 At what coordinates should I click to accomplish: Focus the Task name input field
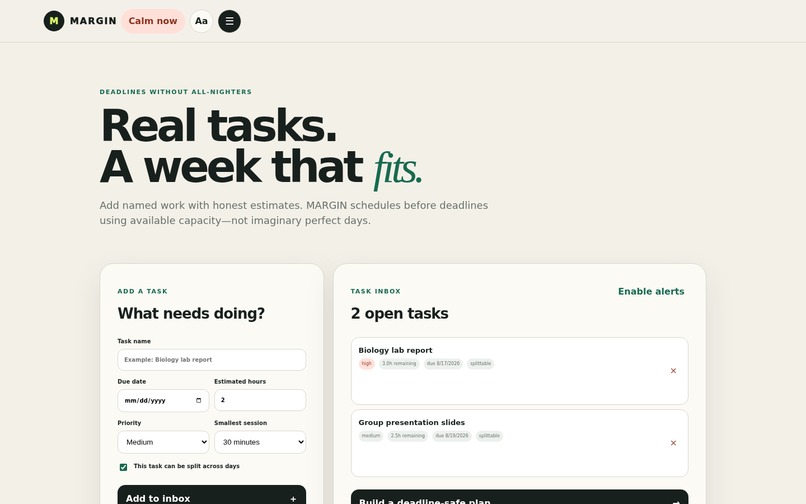pos(211,360)
